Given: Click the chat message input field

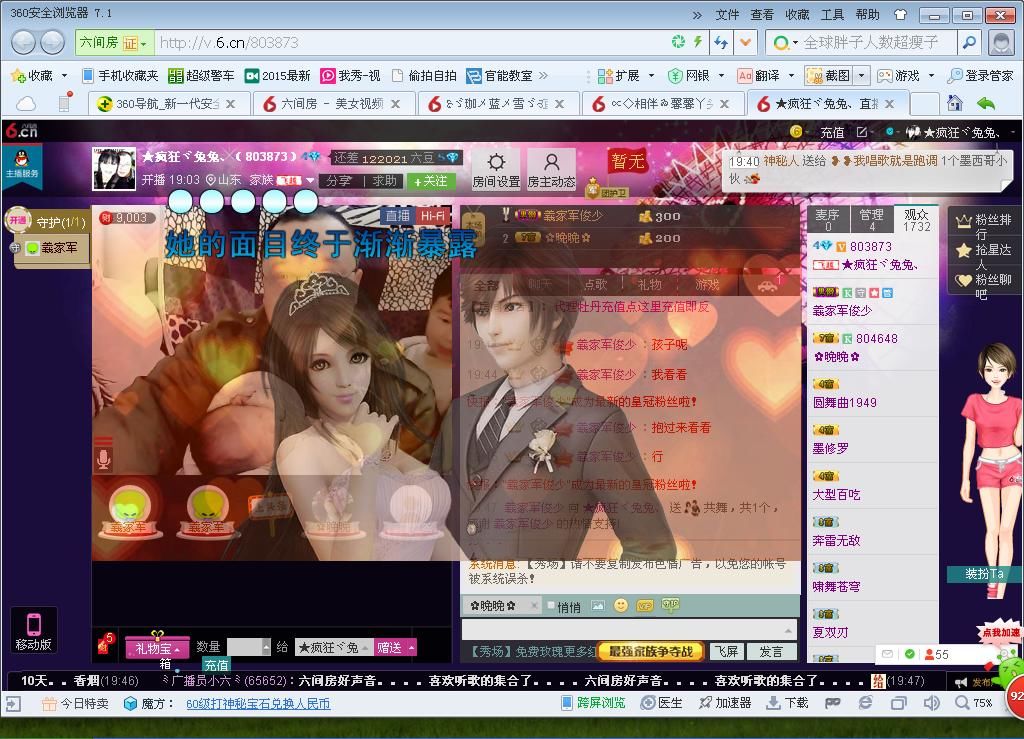Looking at the screenshot, I should 629,629.
